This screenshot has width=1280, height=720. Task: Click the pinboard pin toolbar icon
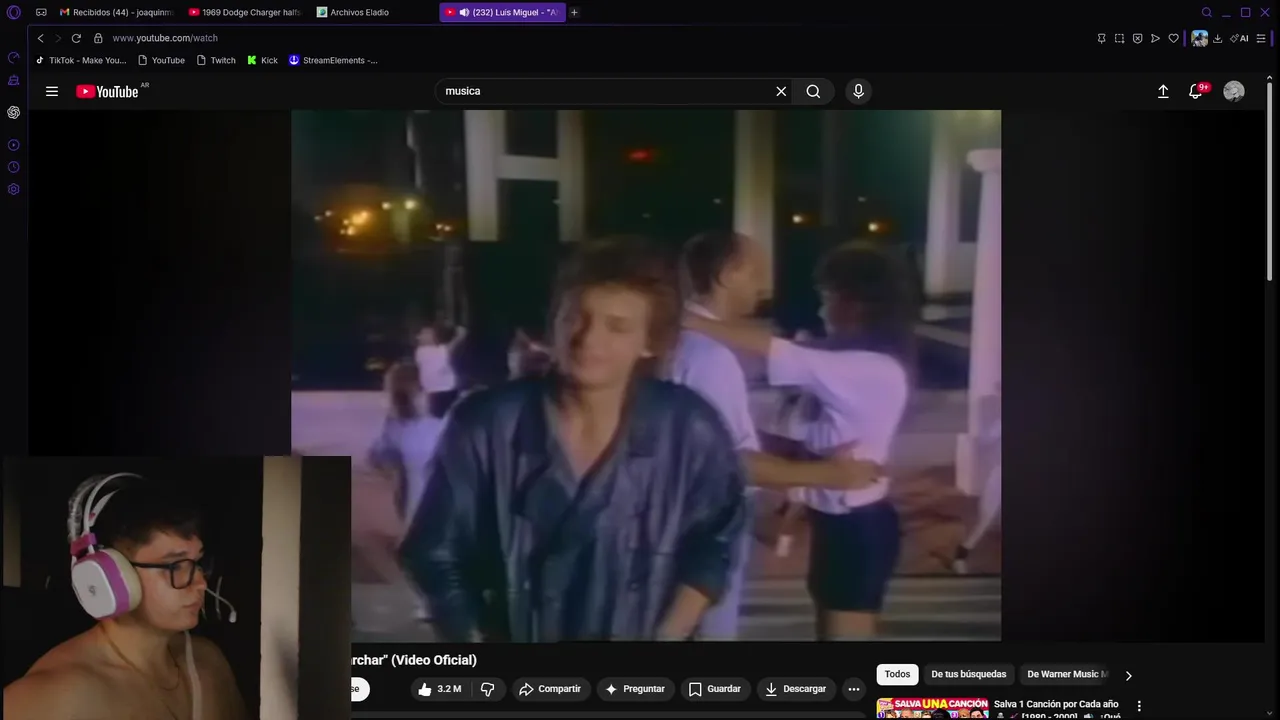pos(1102,38)
